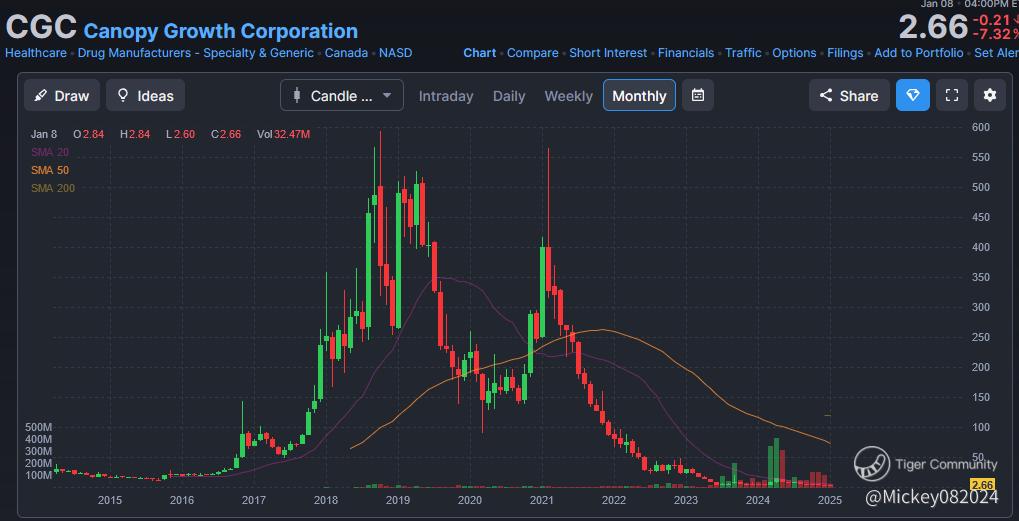The width and height of the screenshot is (1019, 521).
Task: Select the SMA 50 indicator label
Action: (x=49, y=170)
